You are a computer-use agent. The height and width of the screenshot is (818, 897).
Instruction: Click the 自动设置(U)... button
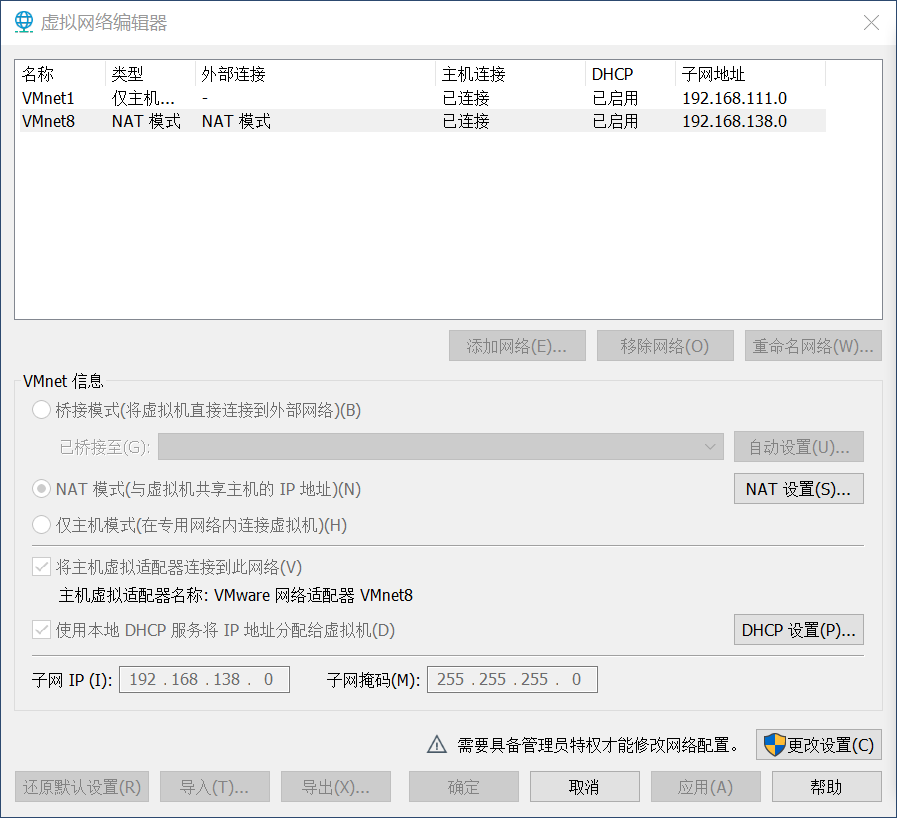point(799,447)
